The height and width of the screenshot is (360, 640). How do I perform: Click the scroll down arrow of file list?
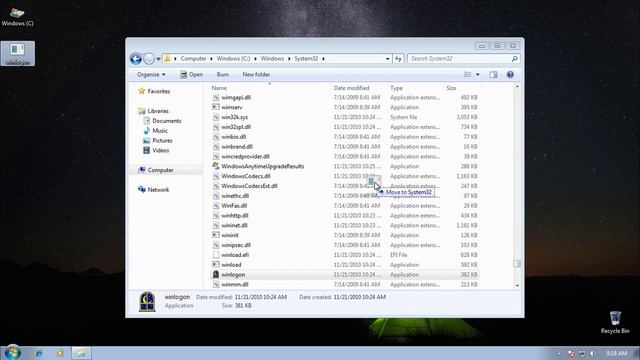click(x=517, y=286)
